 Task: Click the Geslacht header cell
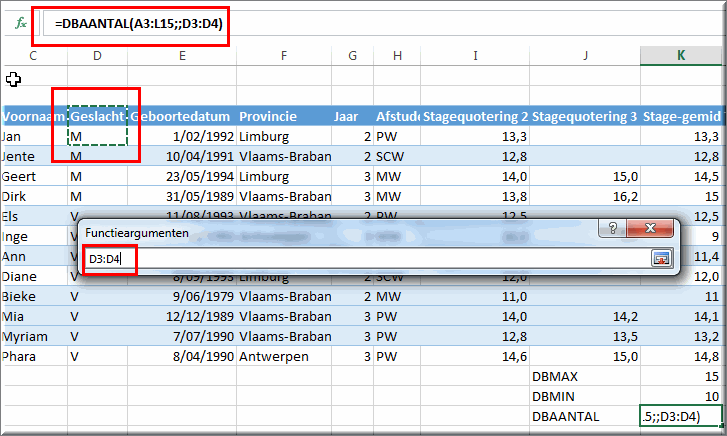point(97,117)
